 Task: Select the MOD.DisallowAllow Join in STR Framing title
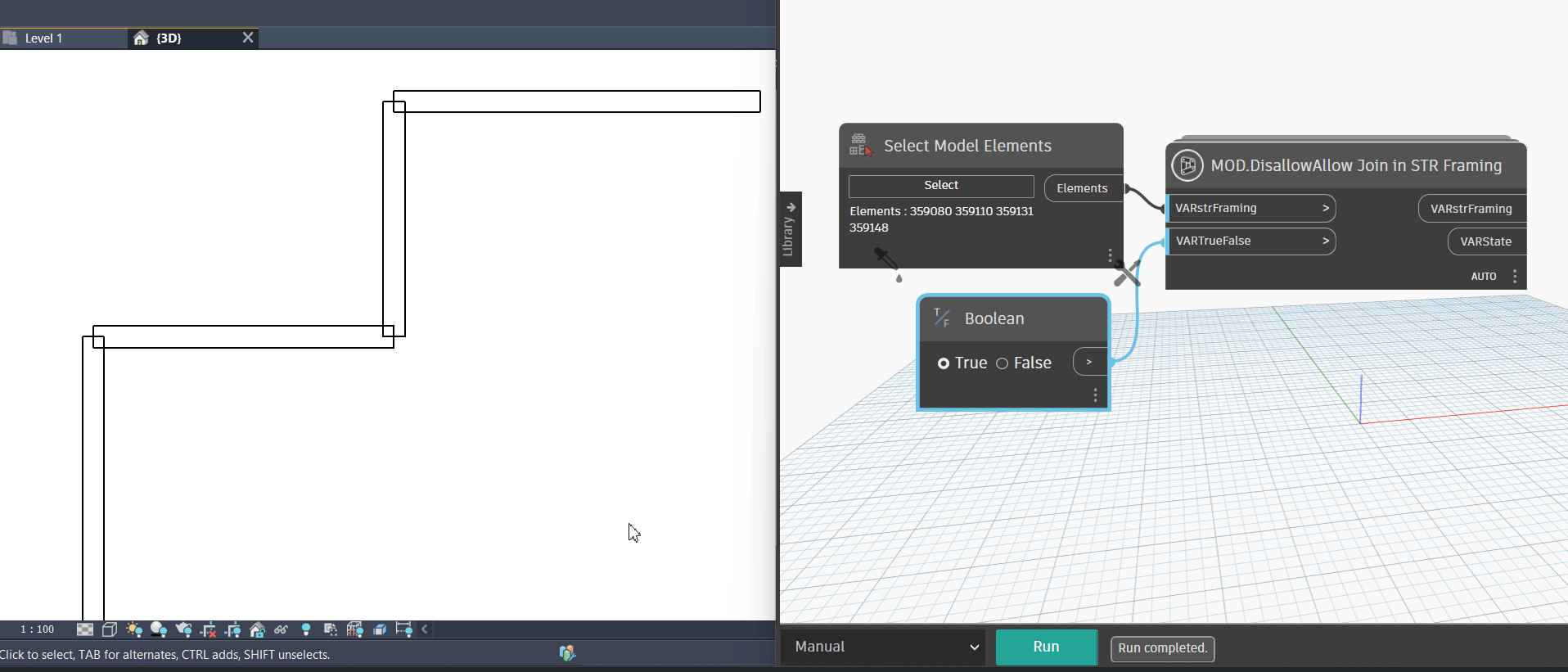tap(1356, 165)
